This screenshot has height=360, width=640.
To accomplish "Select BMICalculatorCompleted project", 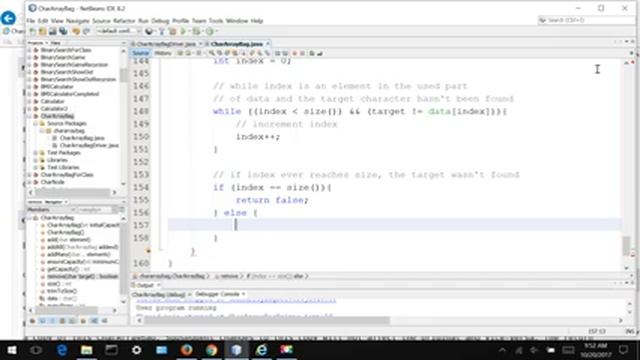I will coord(69,94).
